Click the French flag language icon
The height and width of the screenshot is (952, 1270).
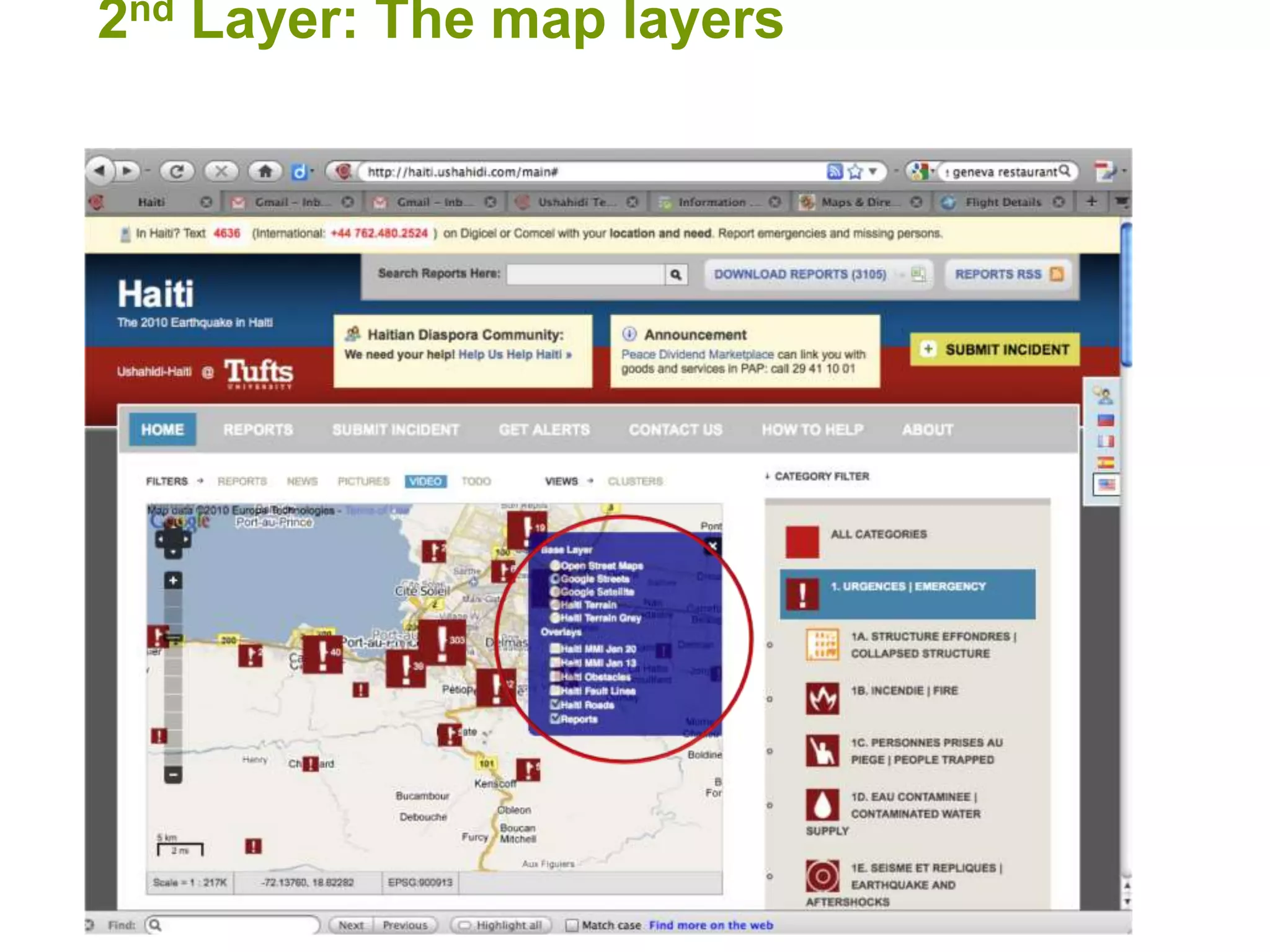coord(1106,441)
